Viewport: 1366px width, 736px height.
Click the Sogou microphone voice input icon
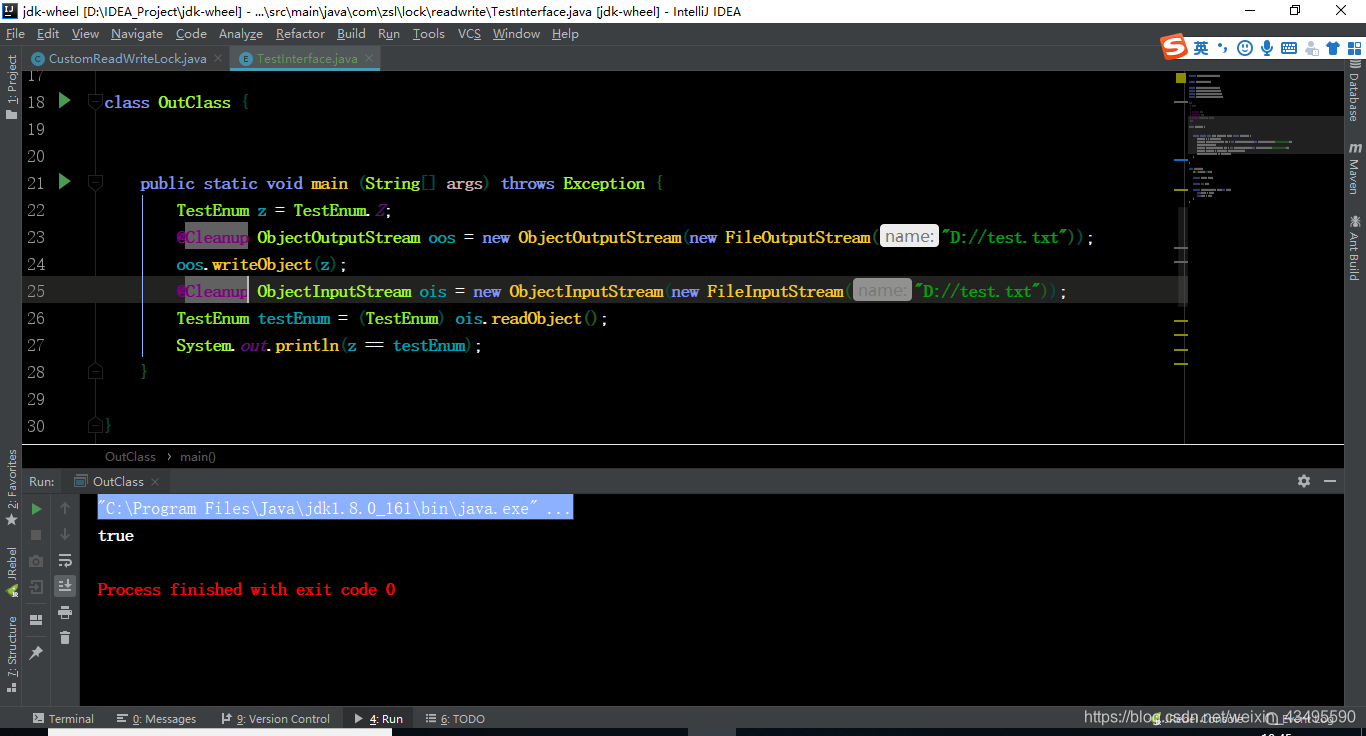[x=1267, y=48]
